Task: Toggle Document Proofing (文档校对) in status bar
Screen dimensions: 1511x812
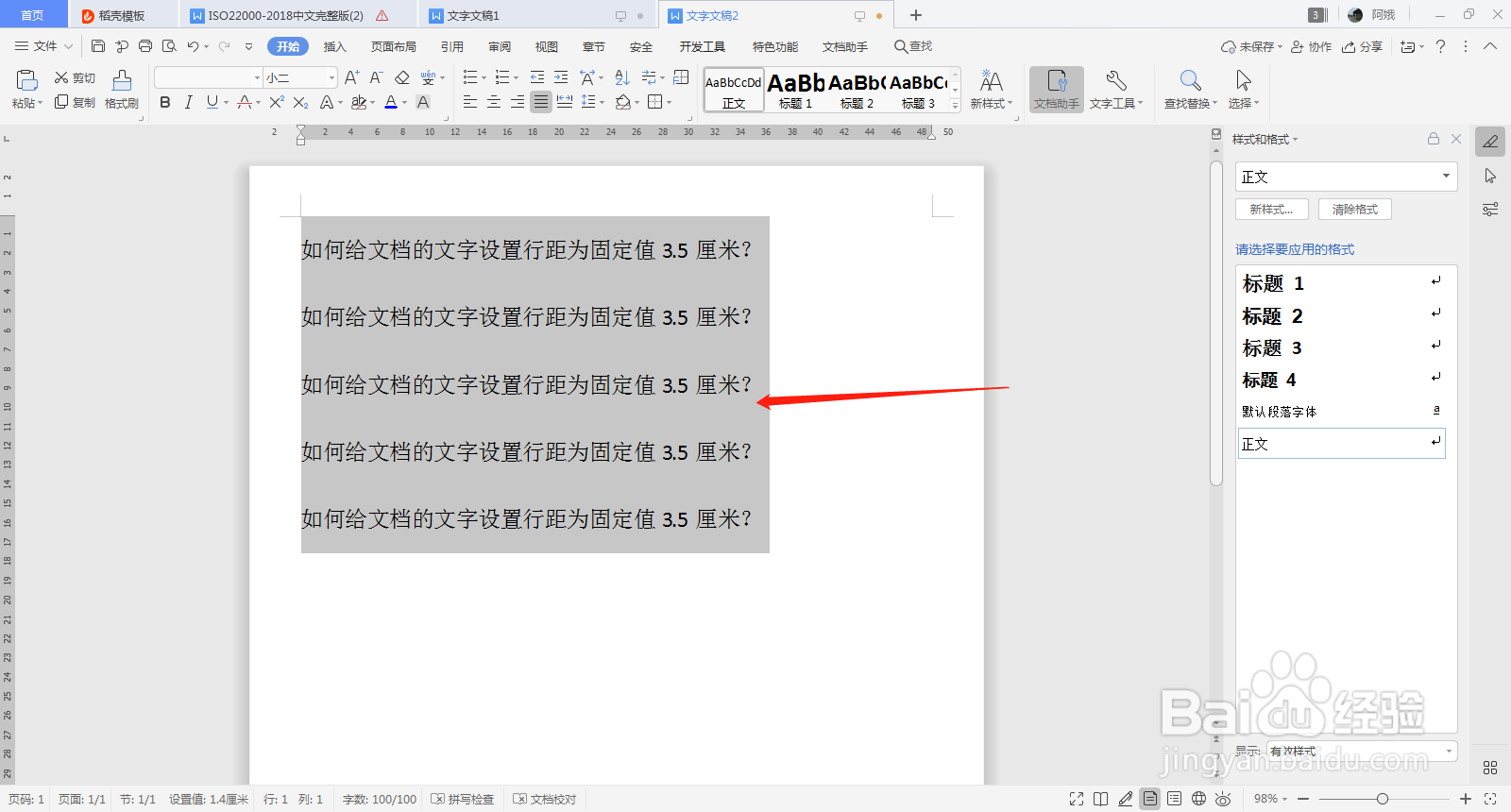Action: tap(545, 799)
